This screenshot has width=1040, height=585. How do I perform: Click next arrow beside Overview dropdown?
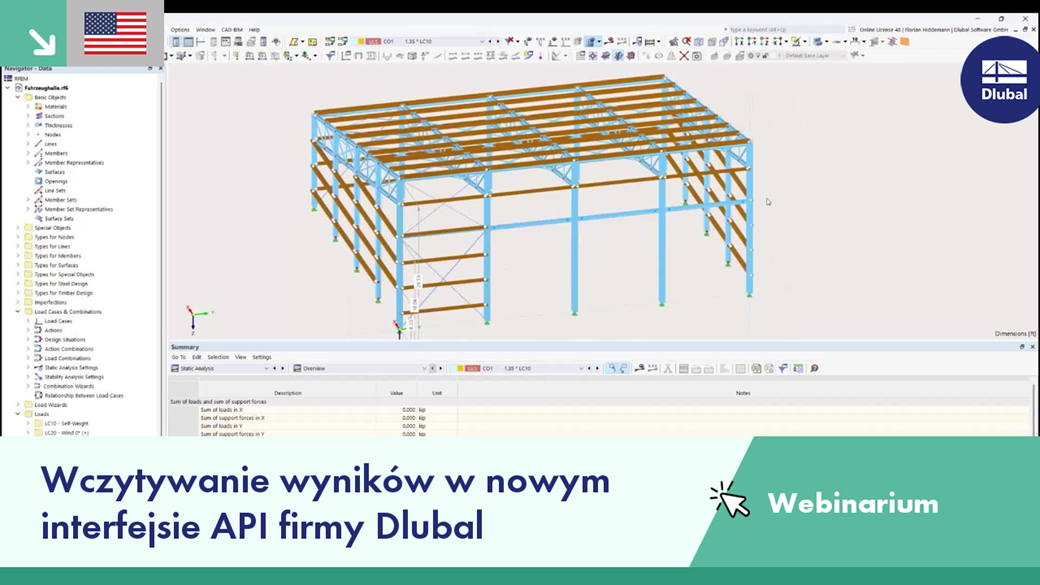point(440,368)
